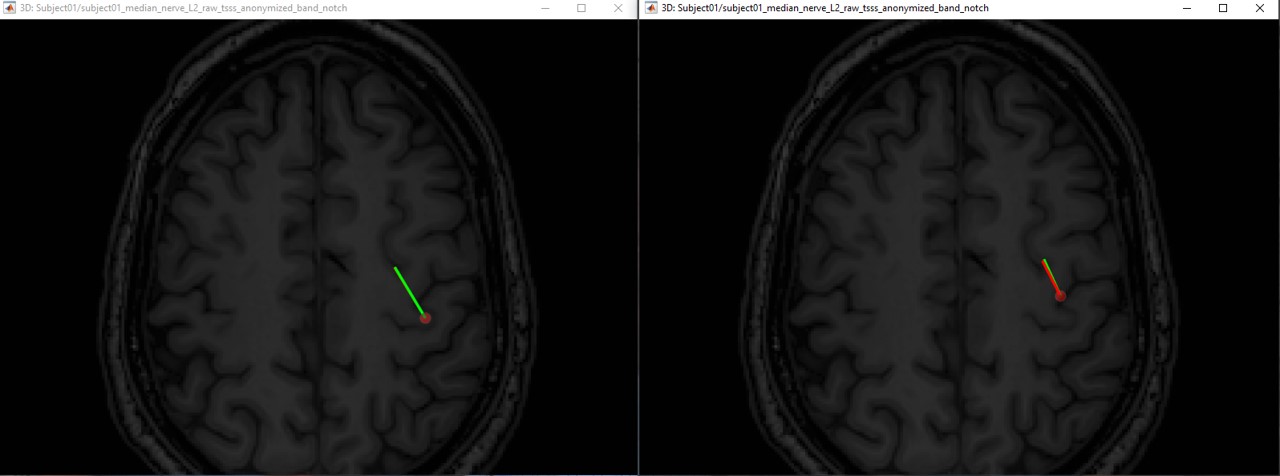The height and width of the screenshot is (476, 1280).
Task: Select the red dipole sphere in left figure
Action: (425, 318)
